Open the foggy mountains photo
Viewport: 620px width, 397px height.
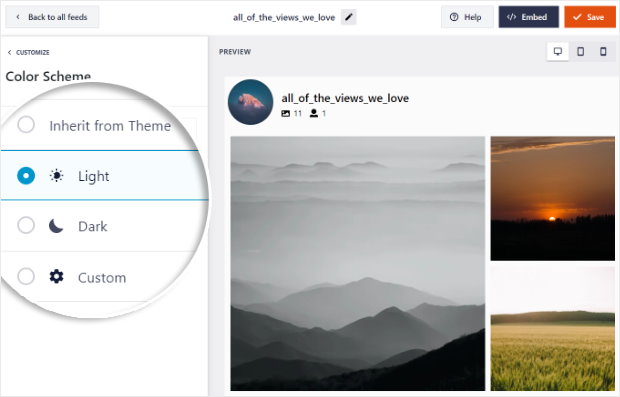(357, 263)
